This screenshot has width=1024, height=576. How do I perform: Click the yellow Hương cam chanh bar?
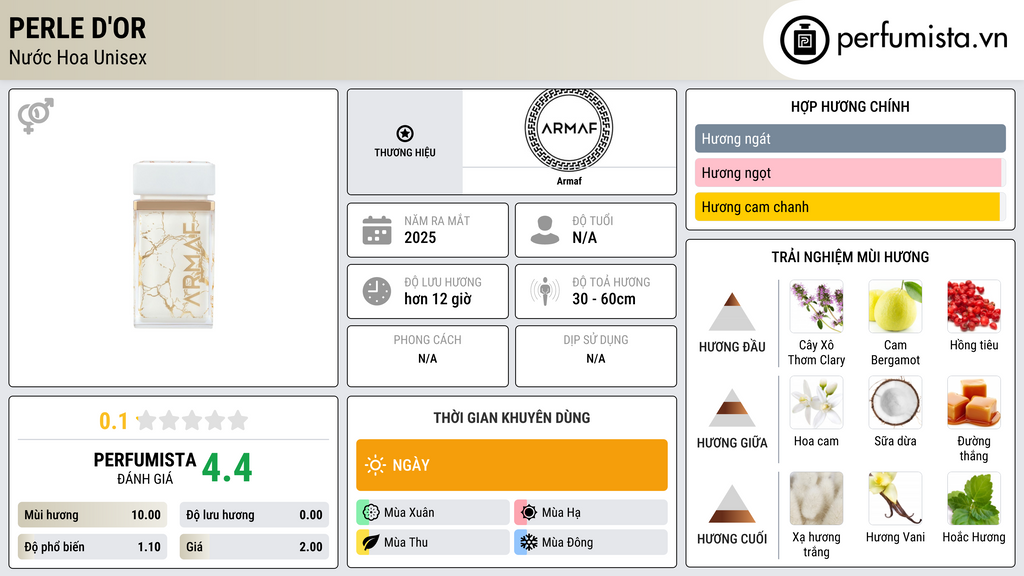(x=847, y=207)
